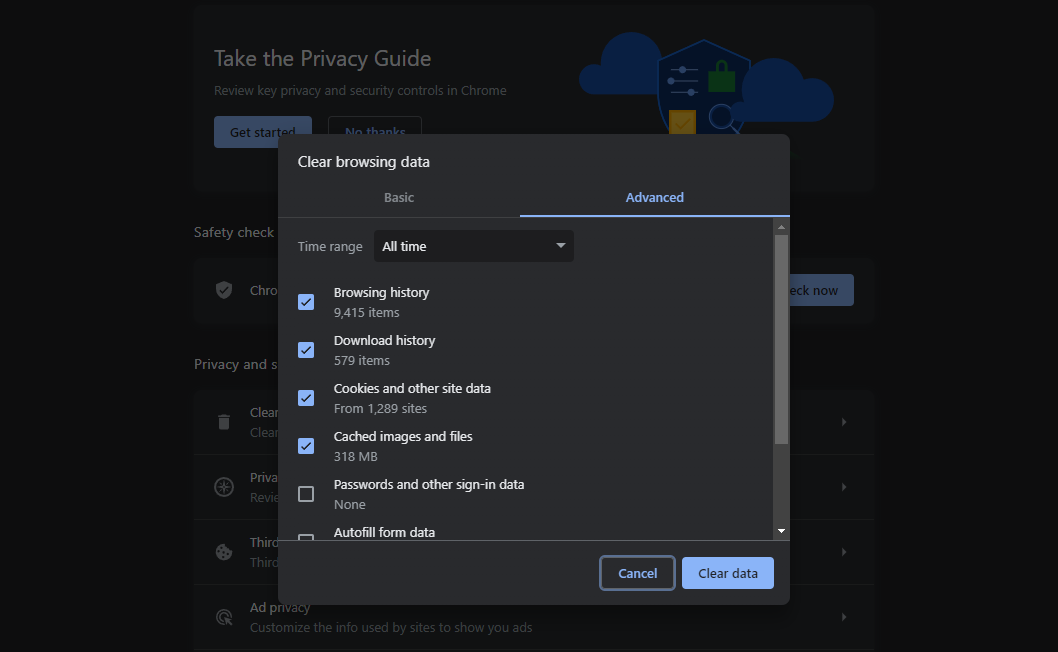Uncheck the Browsing history checkbox
Image resolution: width=1058 pixels, height=652 pixels.
pyautogui.click(x=306, y=302)
